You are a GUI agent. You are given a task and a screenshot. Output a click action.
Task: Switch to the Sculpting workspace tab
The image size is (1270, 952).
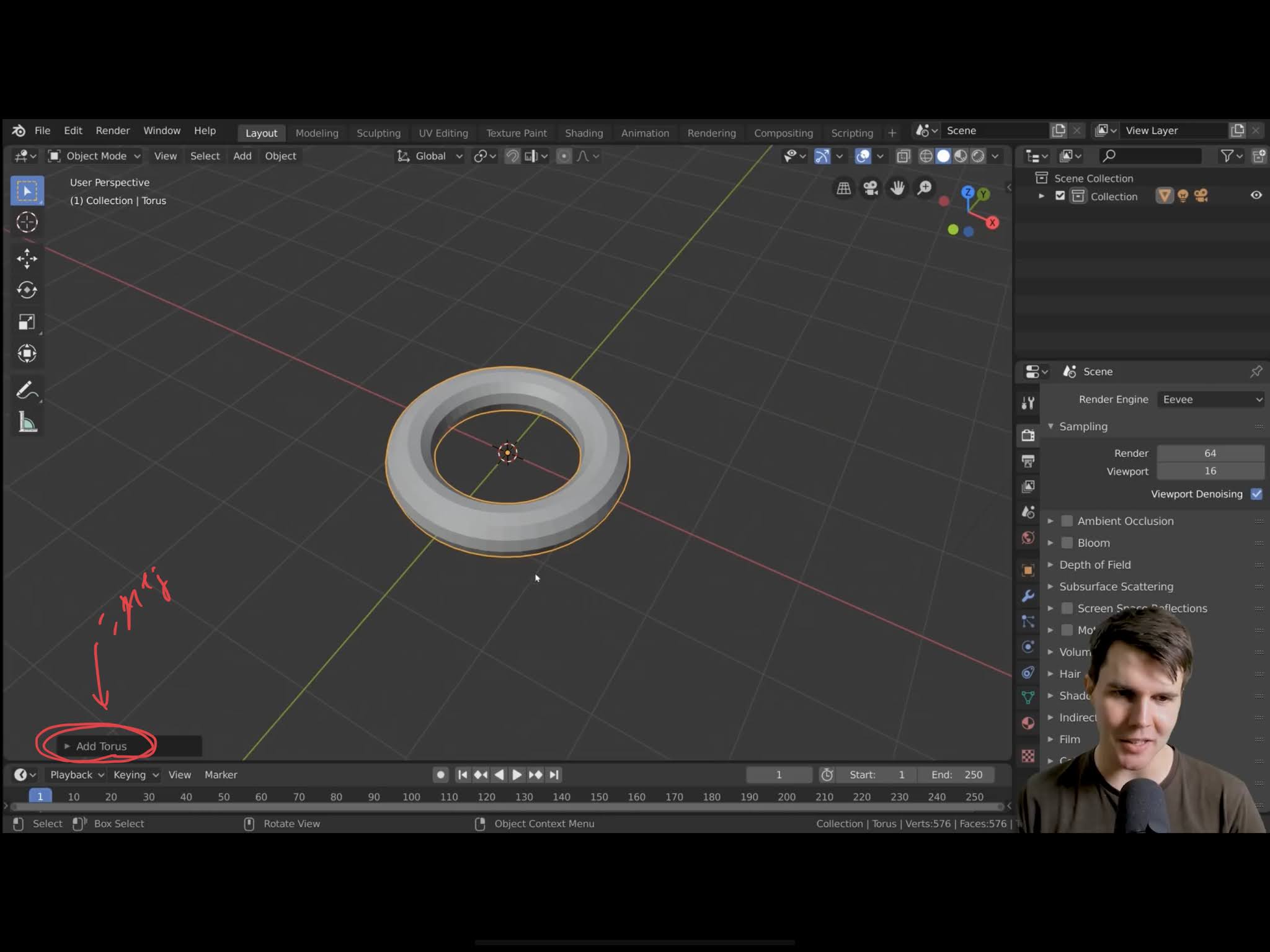pyautogui.click(x=378, y=133)
